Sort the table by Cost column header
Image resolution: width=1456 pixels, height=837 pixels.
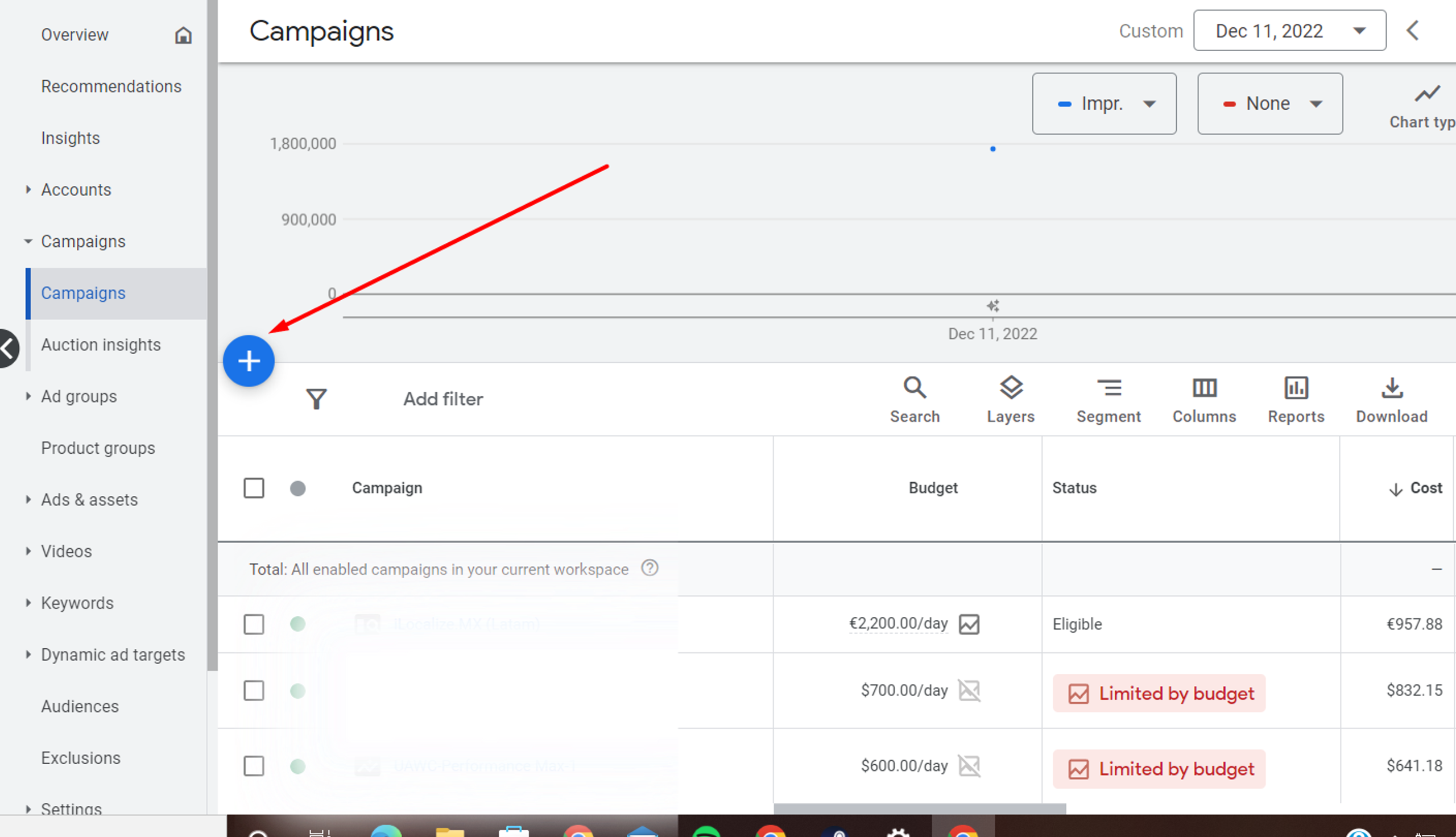coord(1425,488)
